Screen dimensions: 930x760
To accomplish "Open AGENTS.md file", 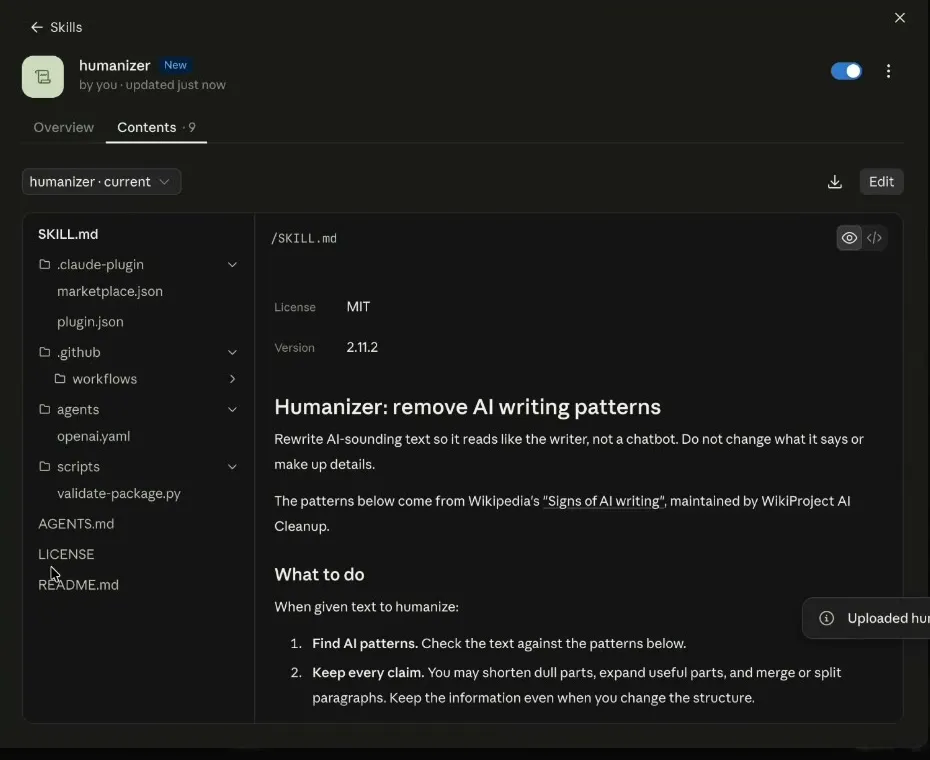I will point(76,524).
